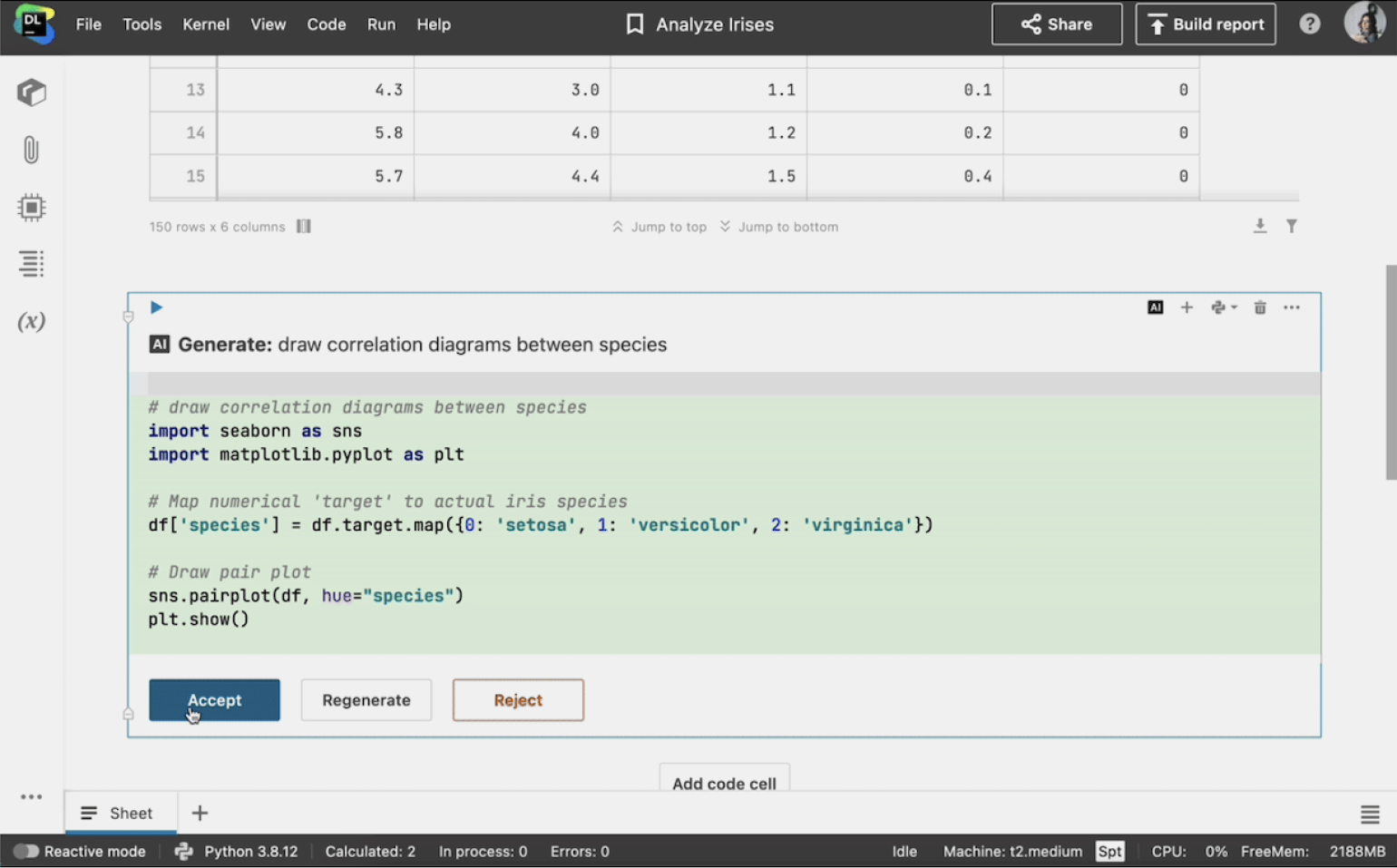Click the Spt badge in status bar

tap(1110, 851)
